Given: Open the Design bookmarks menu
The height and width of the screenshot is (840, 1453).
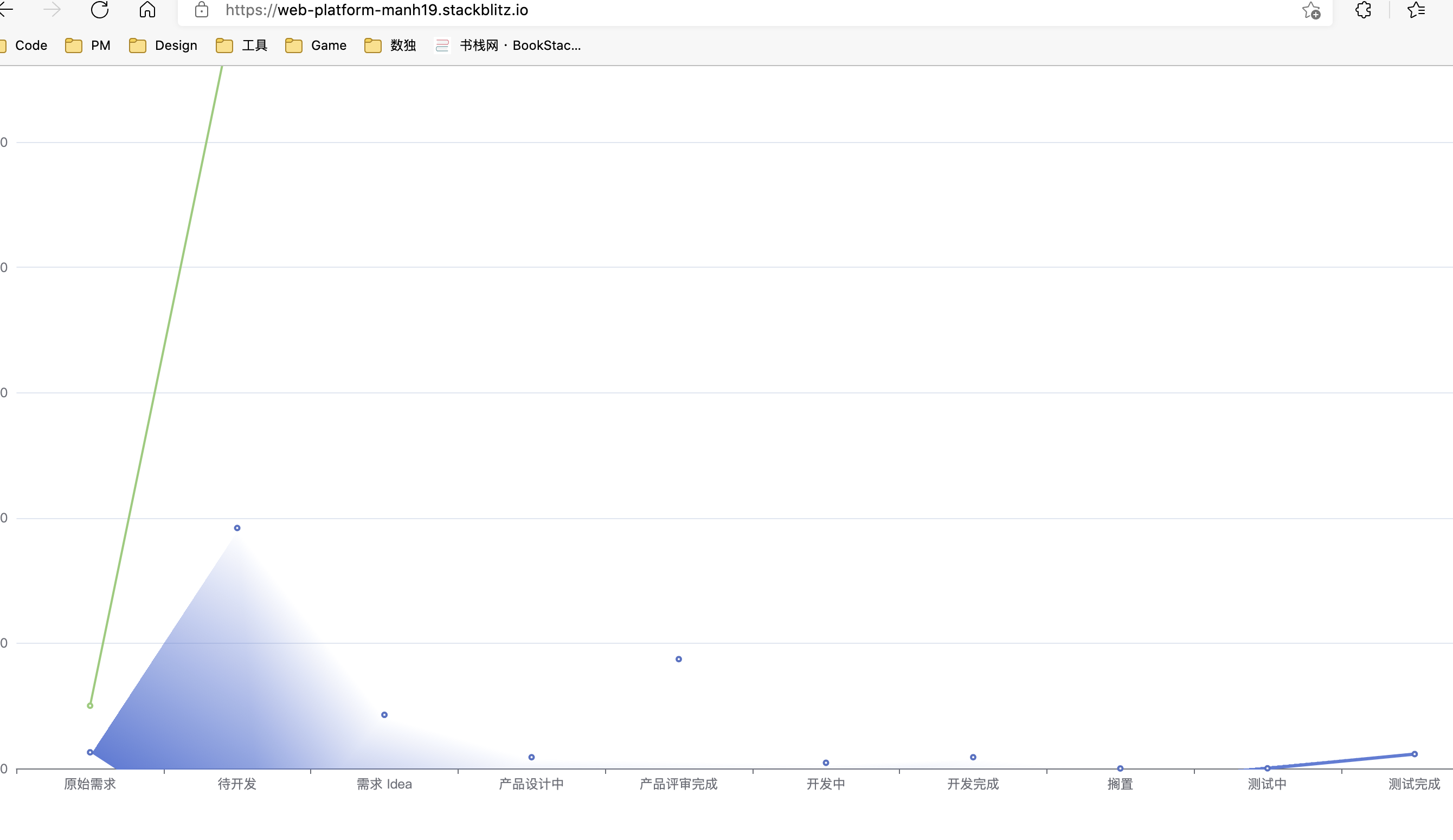Looking at the screenshot, I should tap(163, 45).
